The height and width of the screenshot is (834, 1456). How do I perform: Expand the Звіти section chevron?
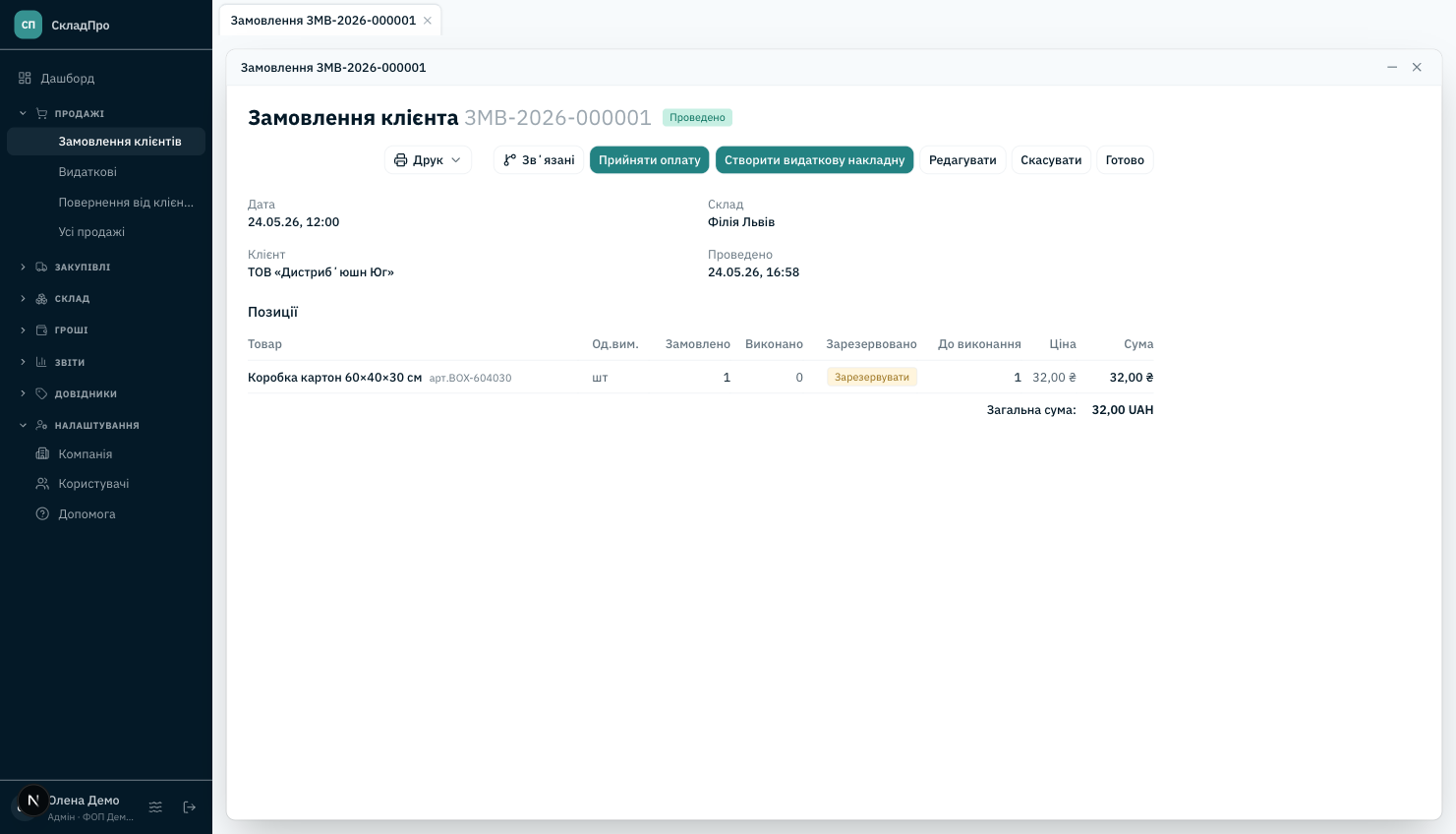pos(23,362)
